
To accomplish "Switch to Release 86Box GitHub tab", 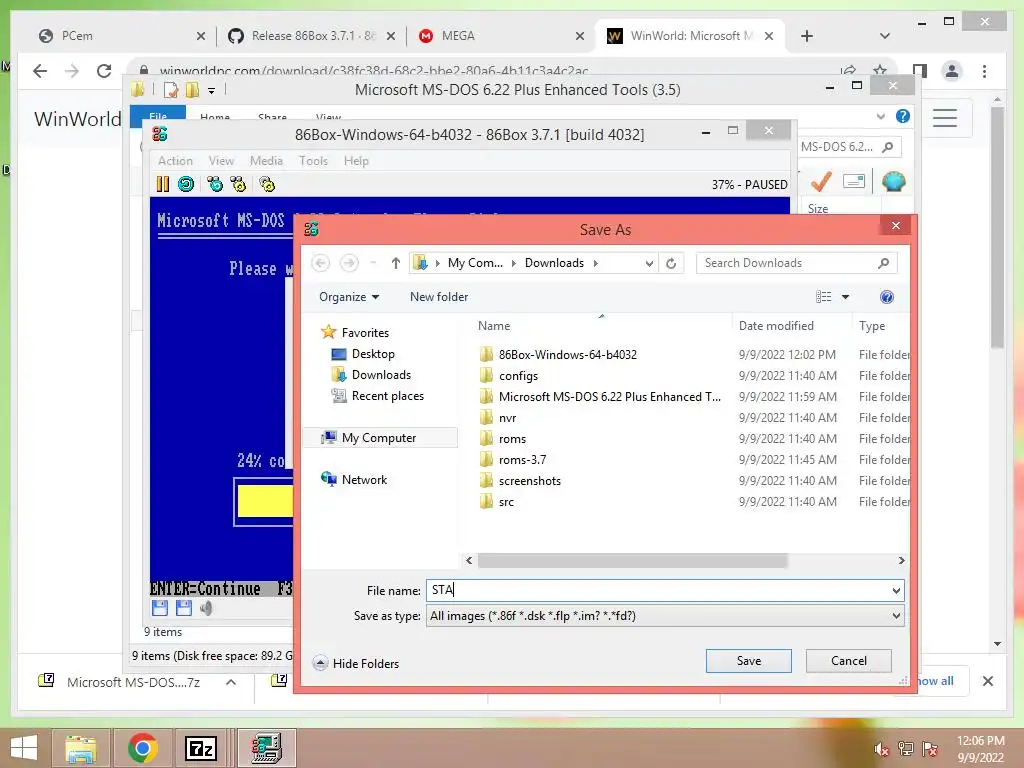I will [311, 36].
